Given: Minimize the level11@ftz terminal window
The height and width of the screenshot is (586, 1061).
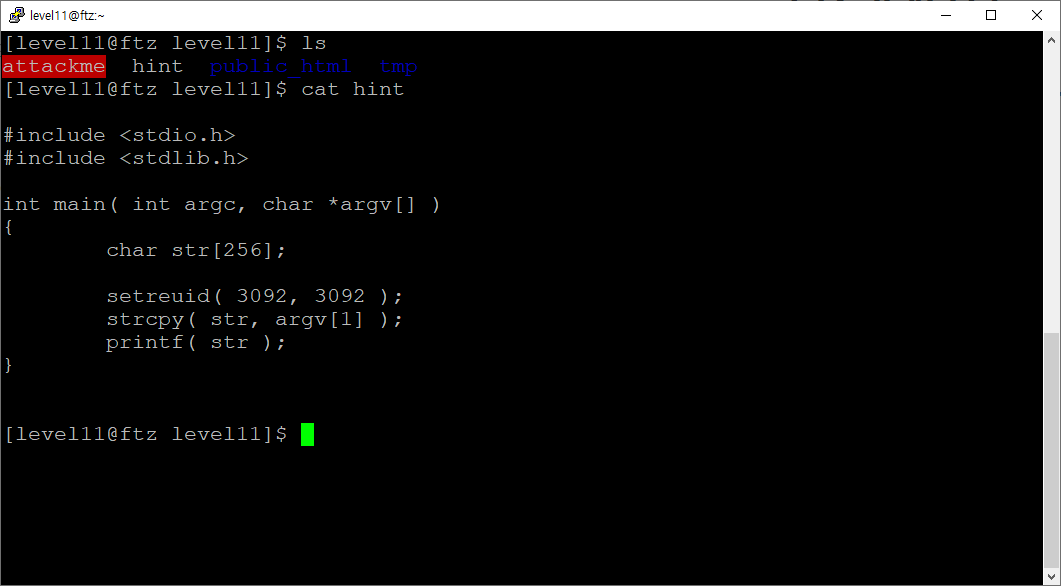Looking at the screenshot, I should click(x=946, y=15).
